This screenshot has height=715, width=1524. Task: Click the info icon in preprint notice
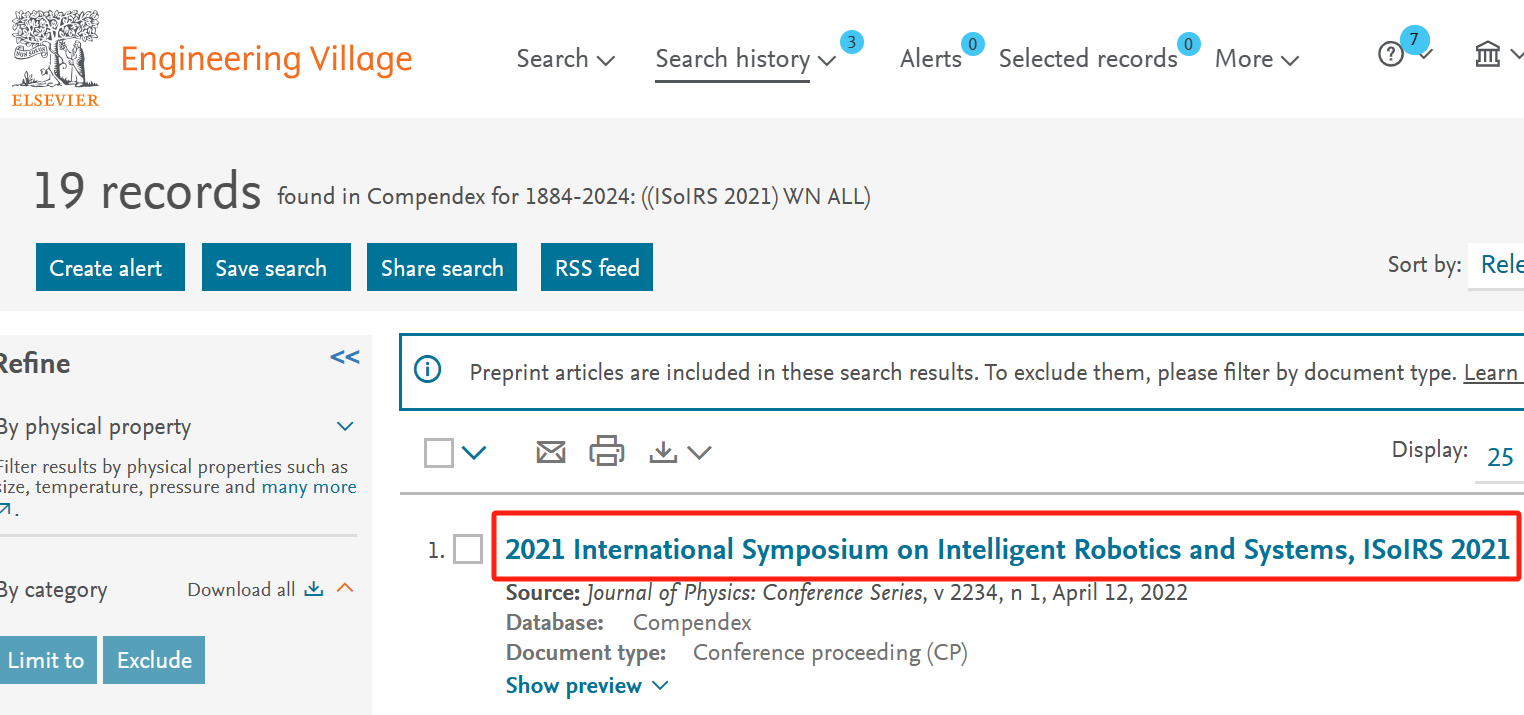click(428, 370)
